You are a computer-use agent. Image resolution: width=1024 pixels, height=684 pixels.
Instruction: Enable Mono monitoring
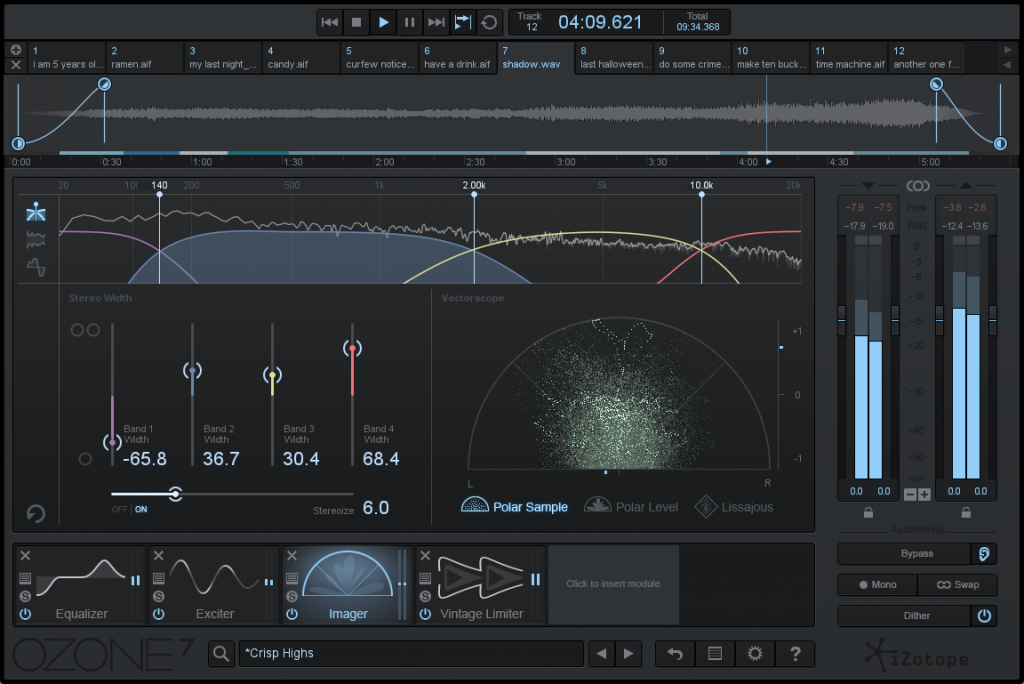click(x=876, y=585)
